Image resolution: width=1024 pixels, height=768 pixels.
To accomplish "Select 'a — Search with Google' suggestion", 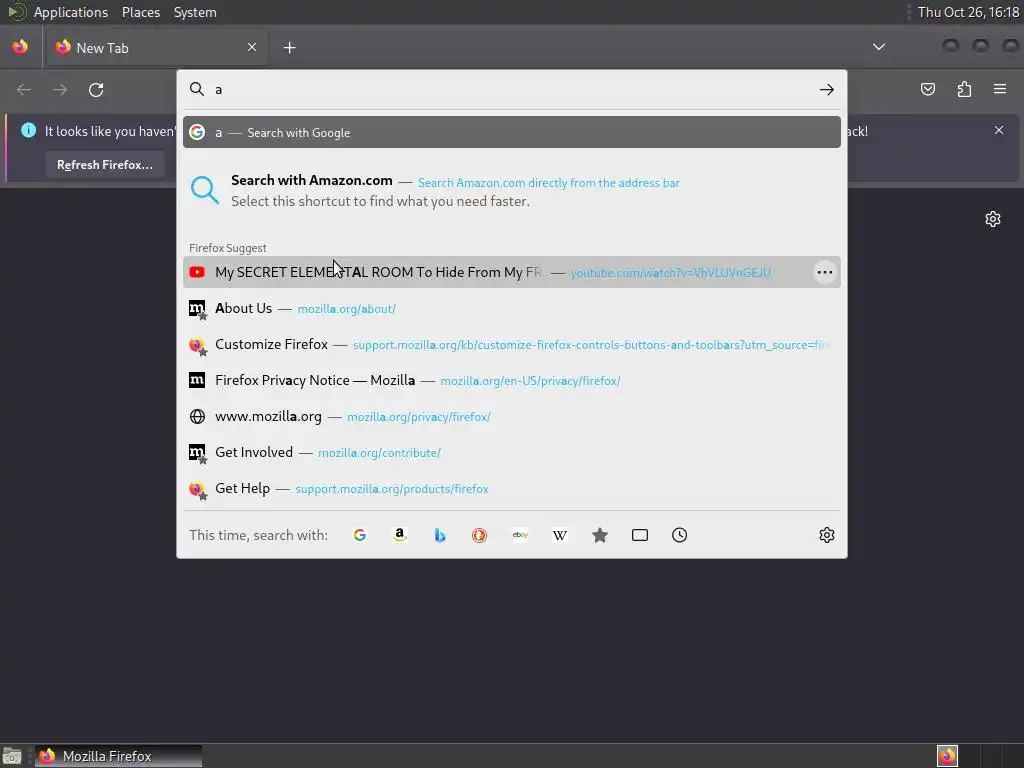I will (511, 133).
